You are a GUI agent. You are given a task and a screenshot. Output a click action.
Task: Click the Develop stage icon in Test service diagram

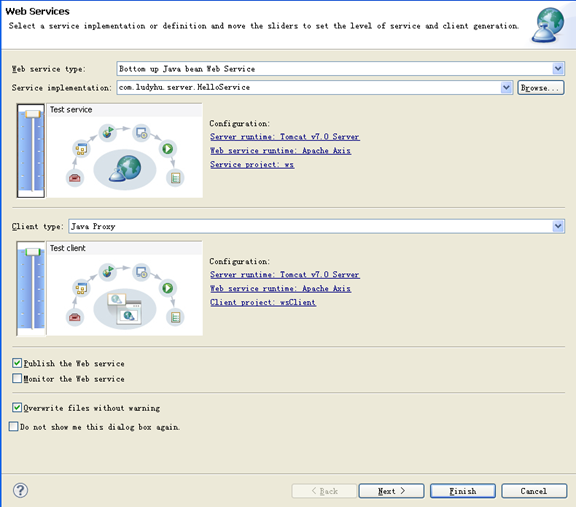pos(75,178)
